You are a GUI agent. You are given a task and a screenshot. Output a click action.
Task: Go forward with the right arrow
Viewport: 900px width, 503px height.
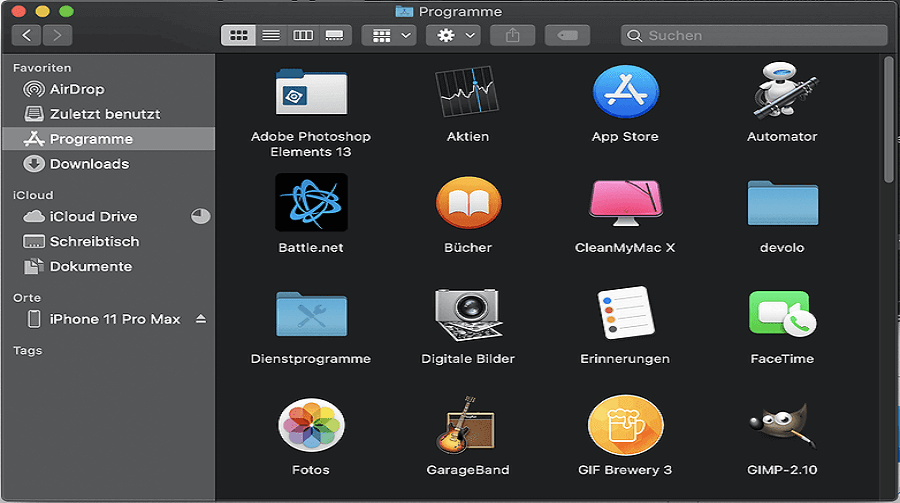pyautogui.click(x=57, y=35)
